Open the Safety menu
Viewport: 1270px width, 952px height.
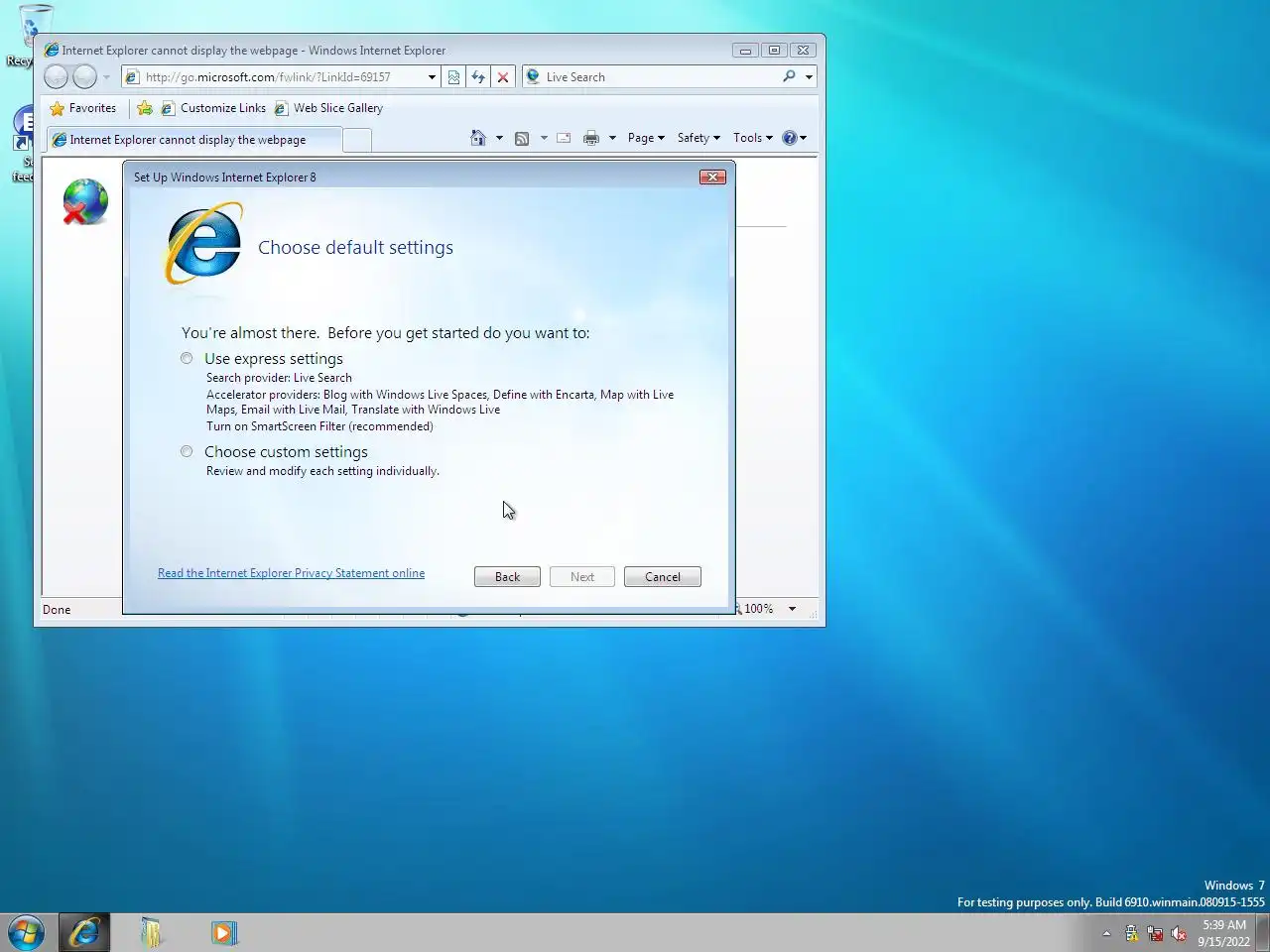pos(698,138)
